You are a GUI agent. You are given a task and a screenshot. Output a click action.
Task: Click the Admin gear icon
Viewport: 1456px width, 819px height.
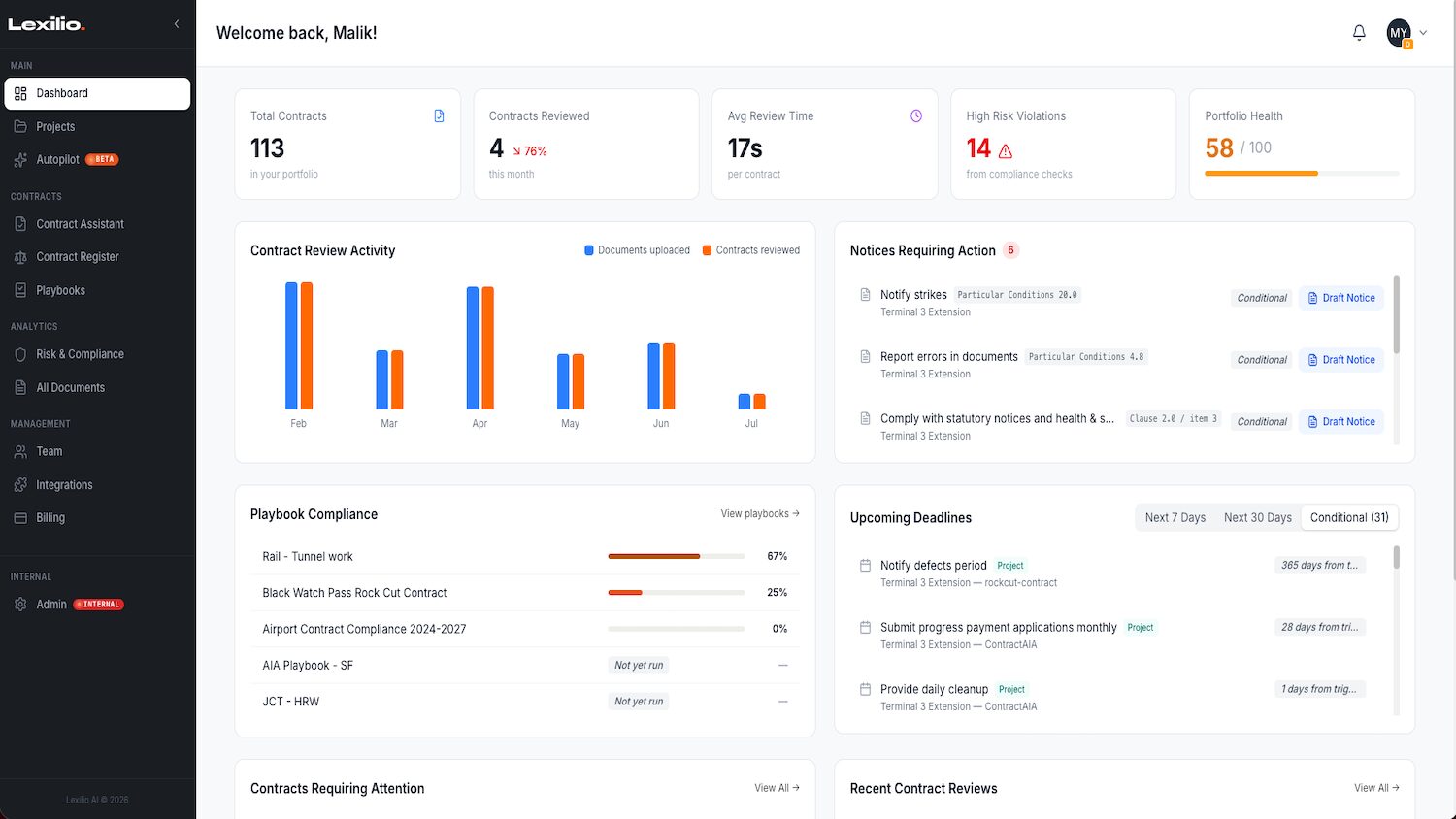point(20,605)
